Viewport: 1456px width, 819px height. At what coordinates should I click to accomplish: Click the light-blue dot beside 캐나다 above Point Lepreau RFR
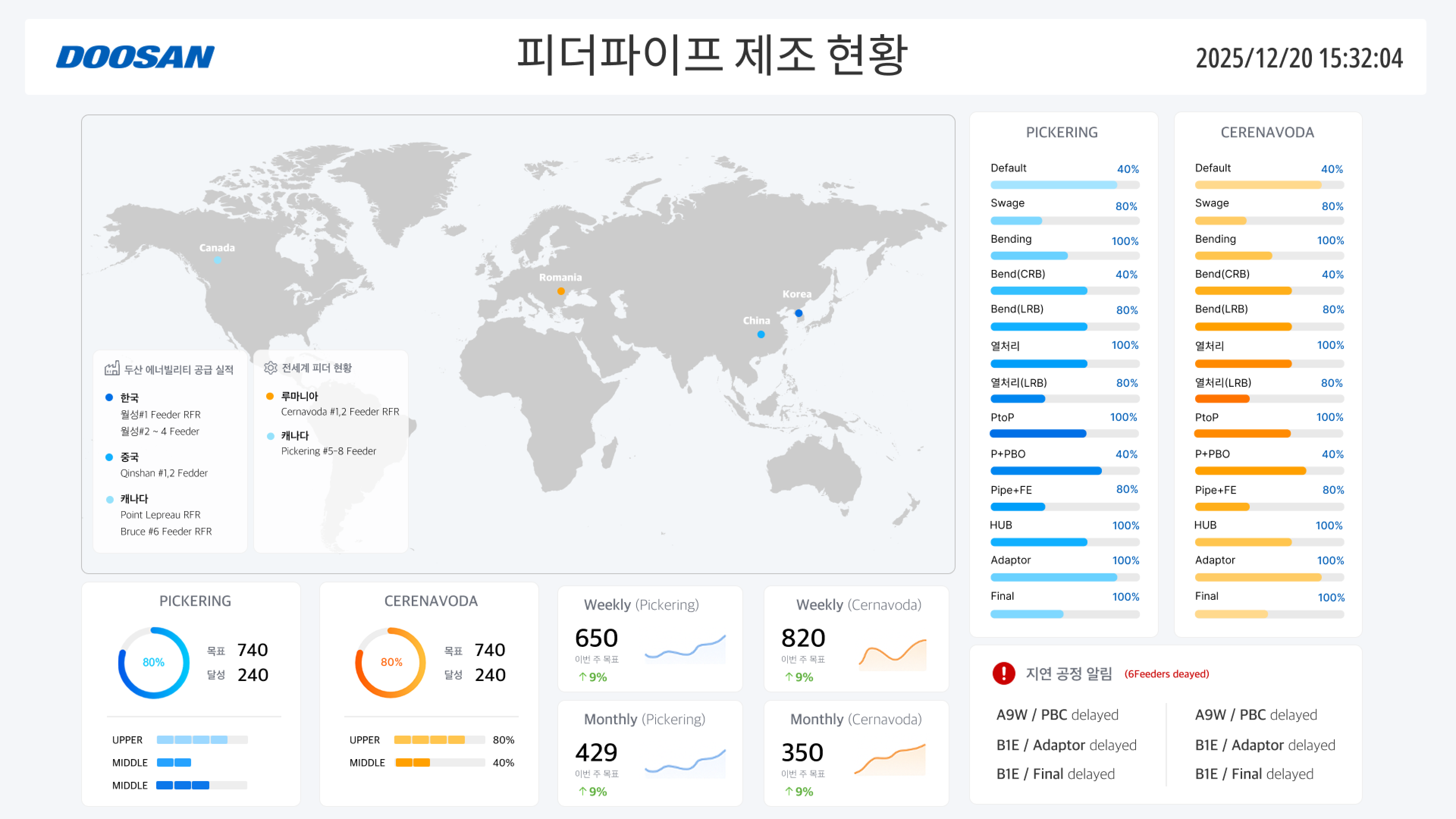[110, 499]
